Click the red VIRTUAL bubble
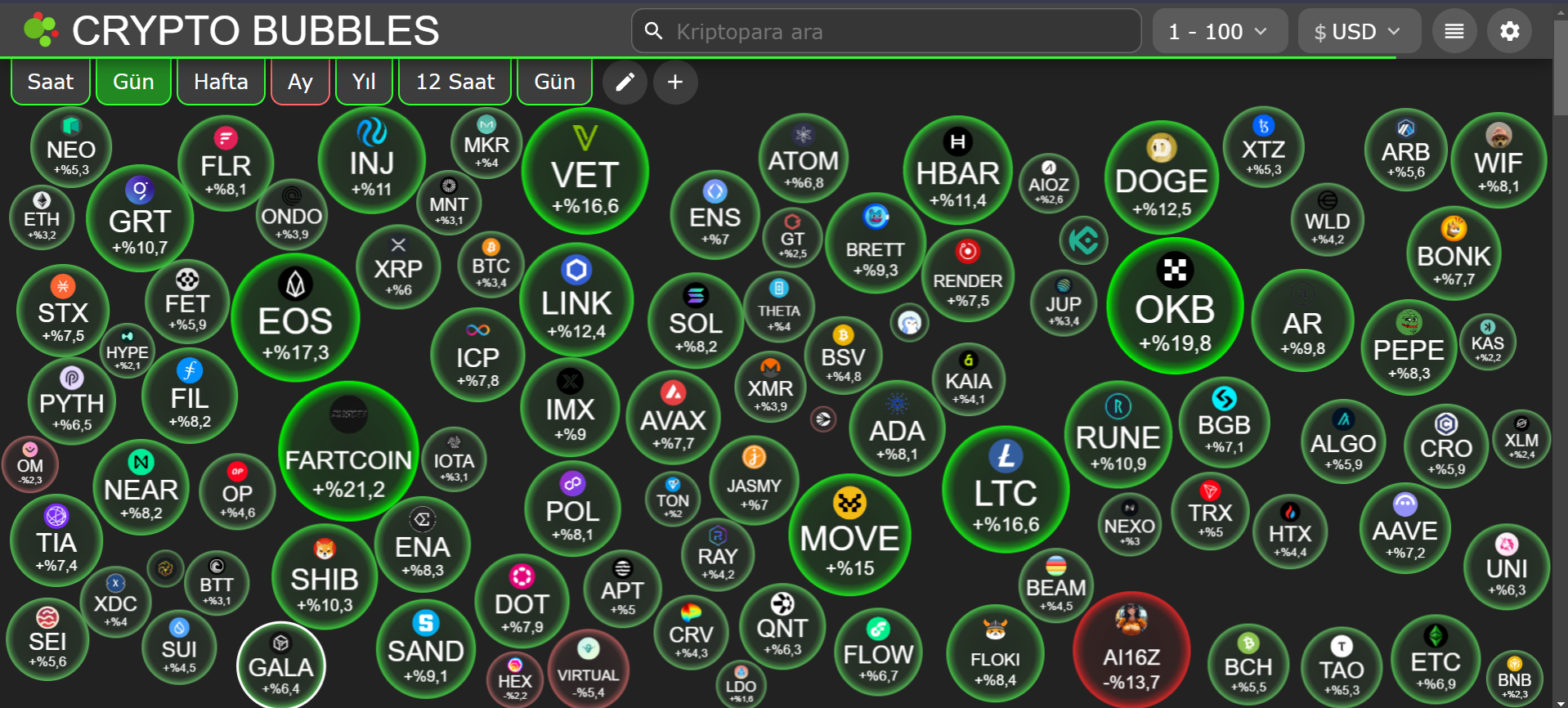Image resolution: width=1568 pixels, height=708 pixels. click(588, 669)
